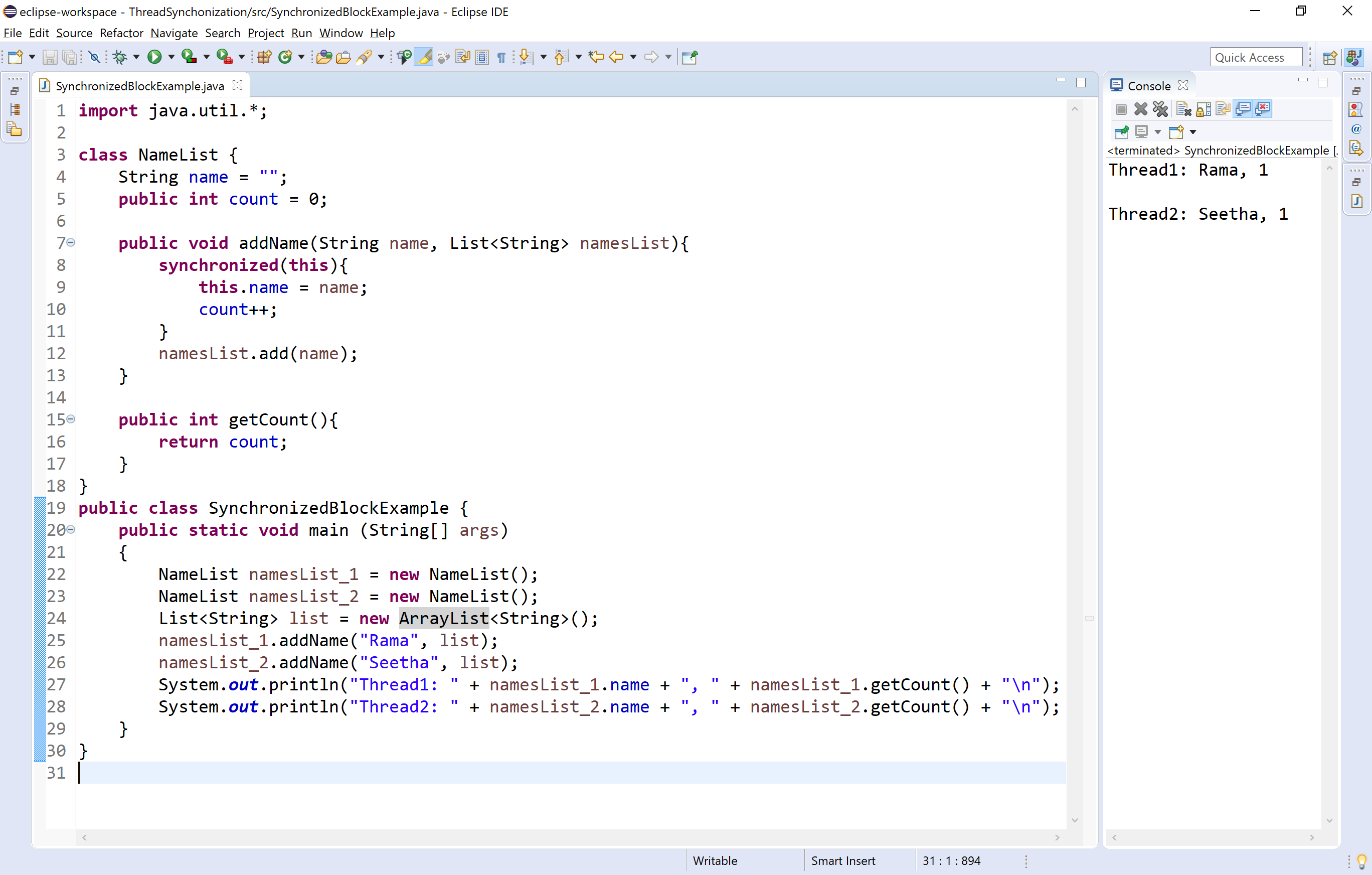The height and width of the screenshot is (875, 1372).
Task: Toggle Mark Occurrences highlighter
Action: (x=424, y=57)
